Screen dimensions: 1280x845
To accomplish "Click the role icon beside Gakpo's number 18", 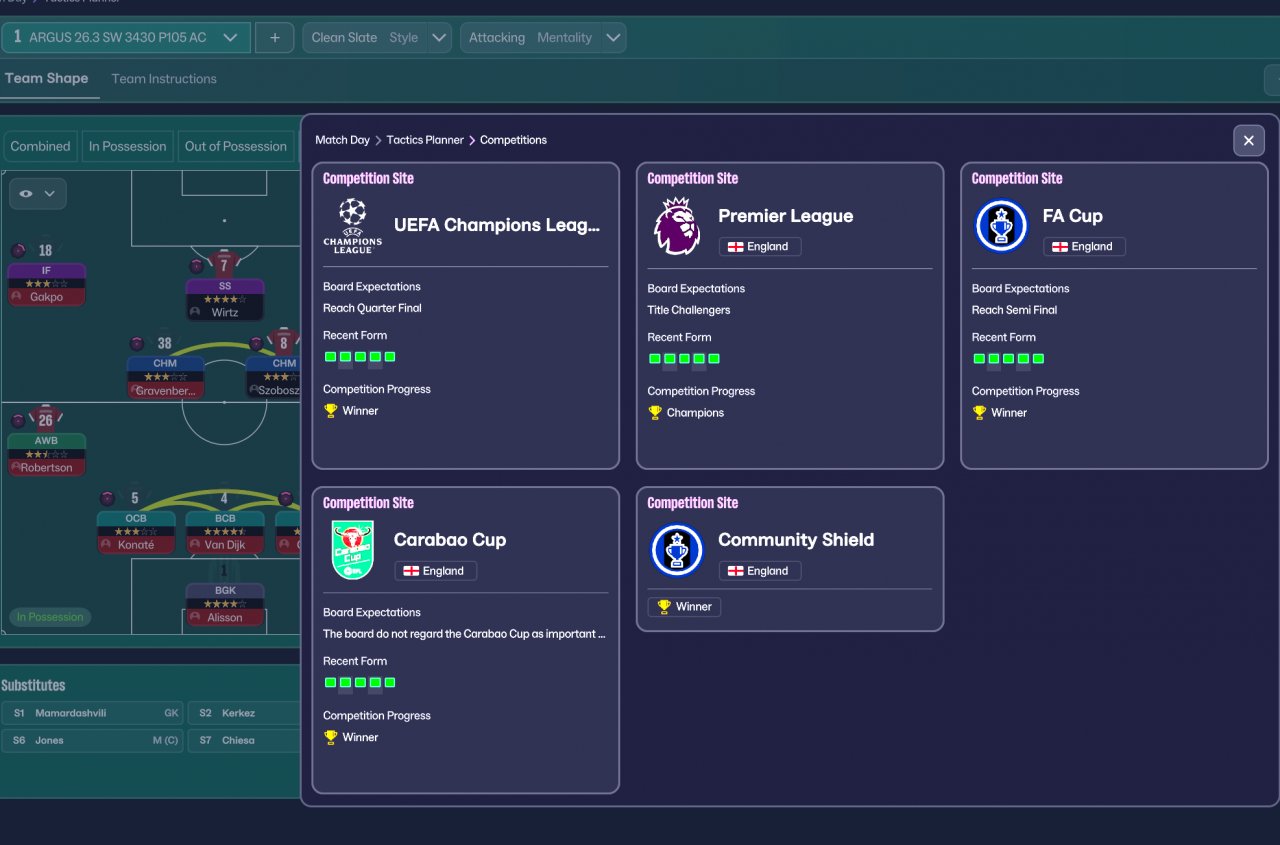I will pyautogui.click(x=18, y=250).
